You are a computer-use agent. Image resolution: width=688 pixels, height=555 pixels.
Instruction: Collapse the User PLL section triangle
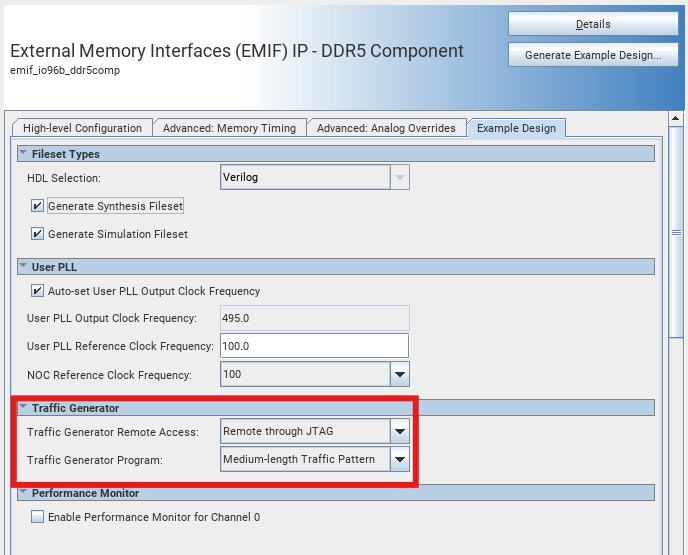[x=23, y=267]
